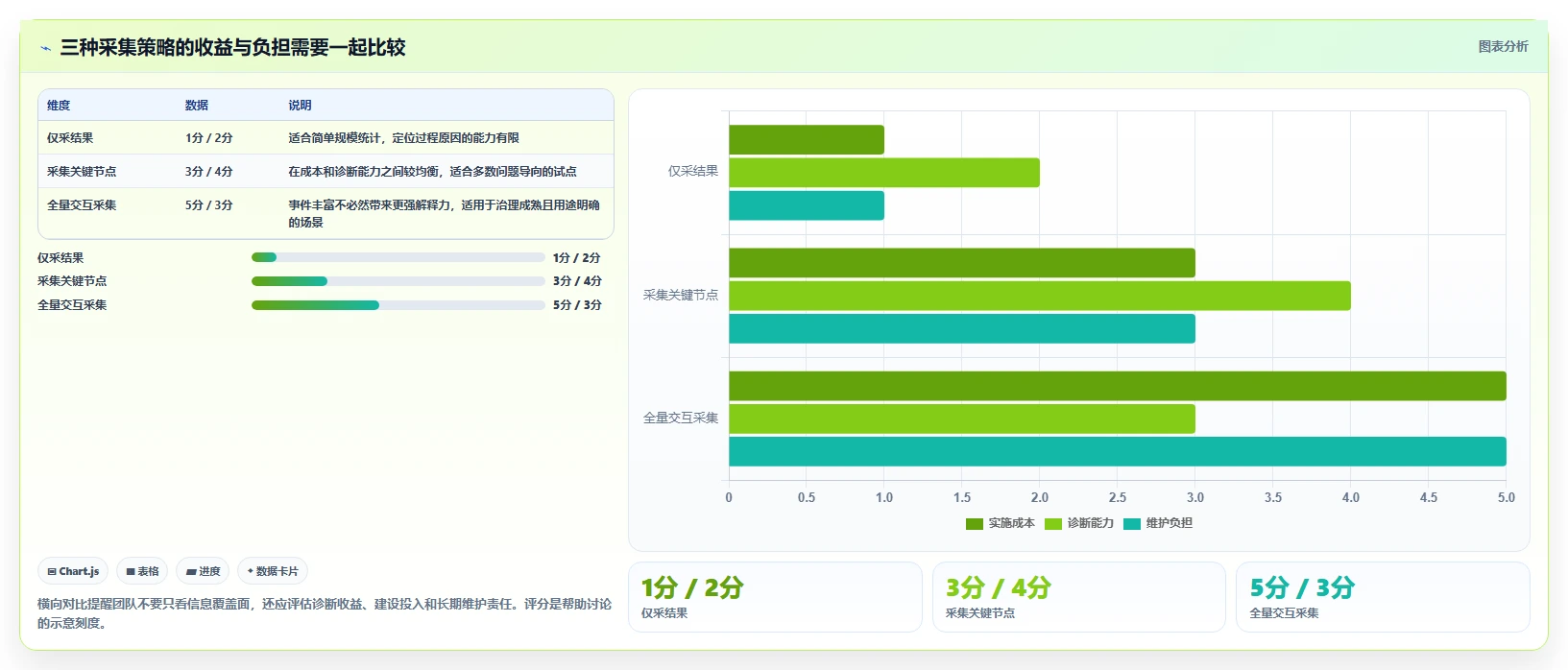
Task: Click the light green 诊断能力 bar for 采集关键节点
Action: [1040, 296]
